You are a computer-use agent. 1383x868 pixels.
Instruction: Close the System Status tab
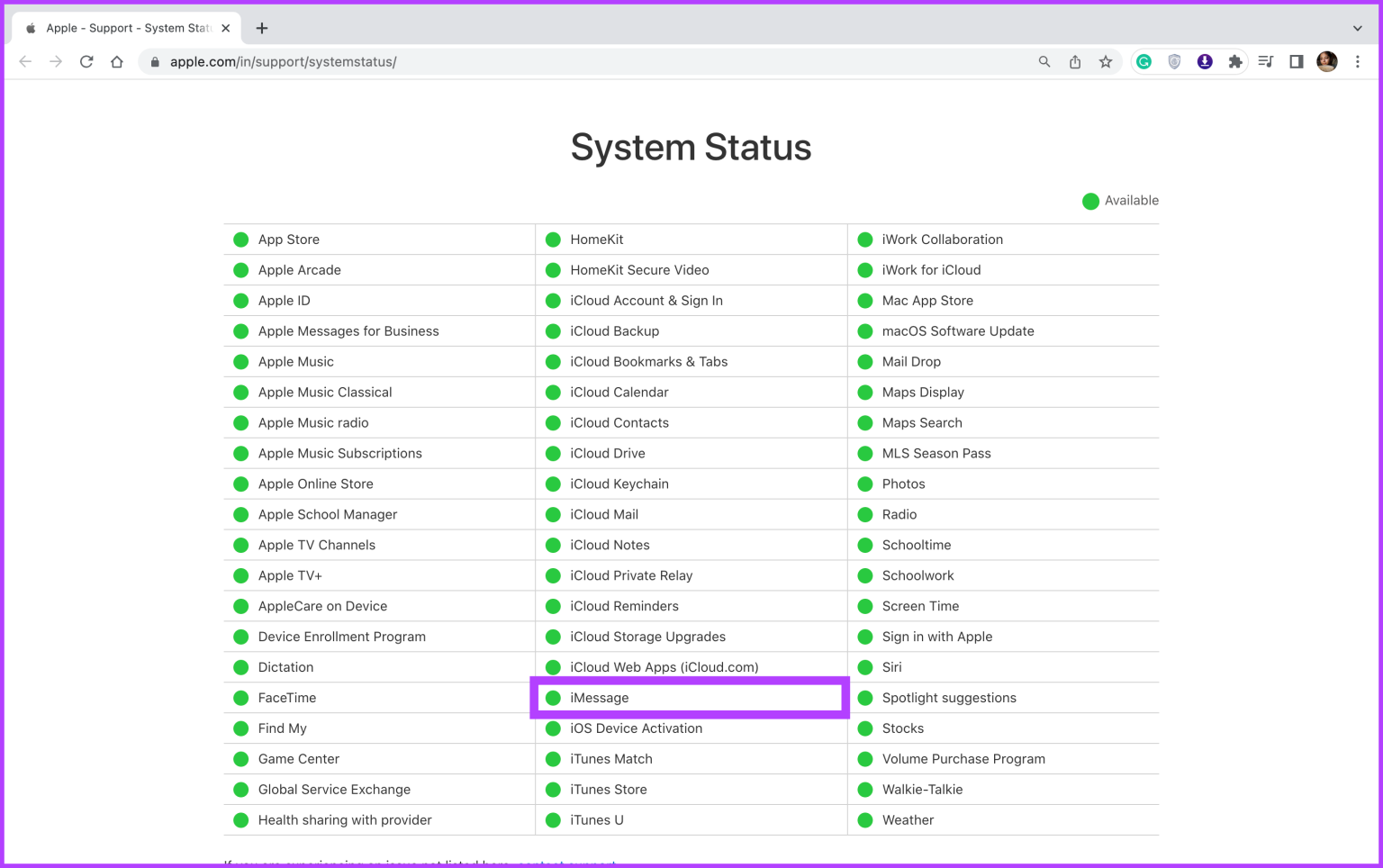point(226,28)
